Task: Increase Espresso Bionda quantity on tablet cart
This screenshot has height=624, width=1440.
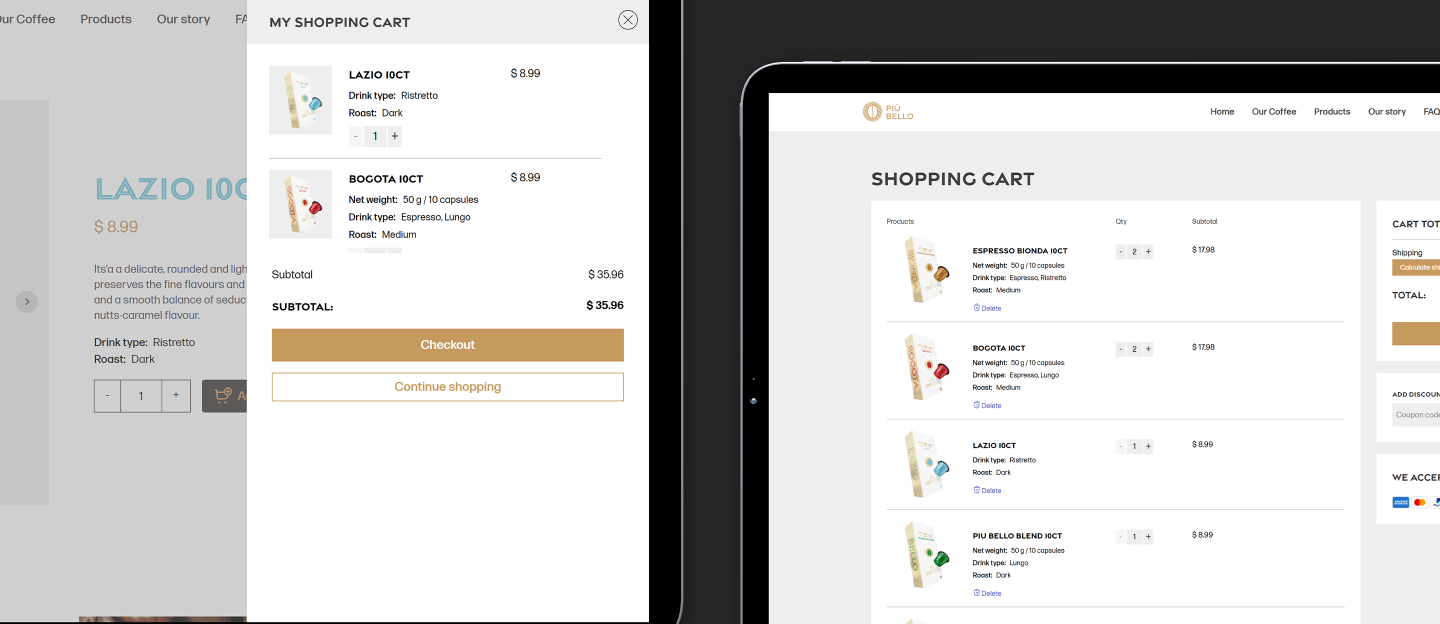Action: click(x=1148, y=252)
